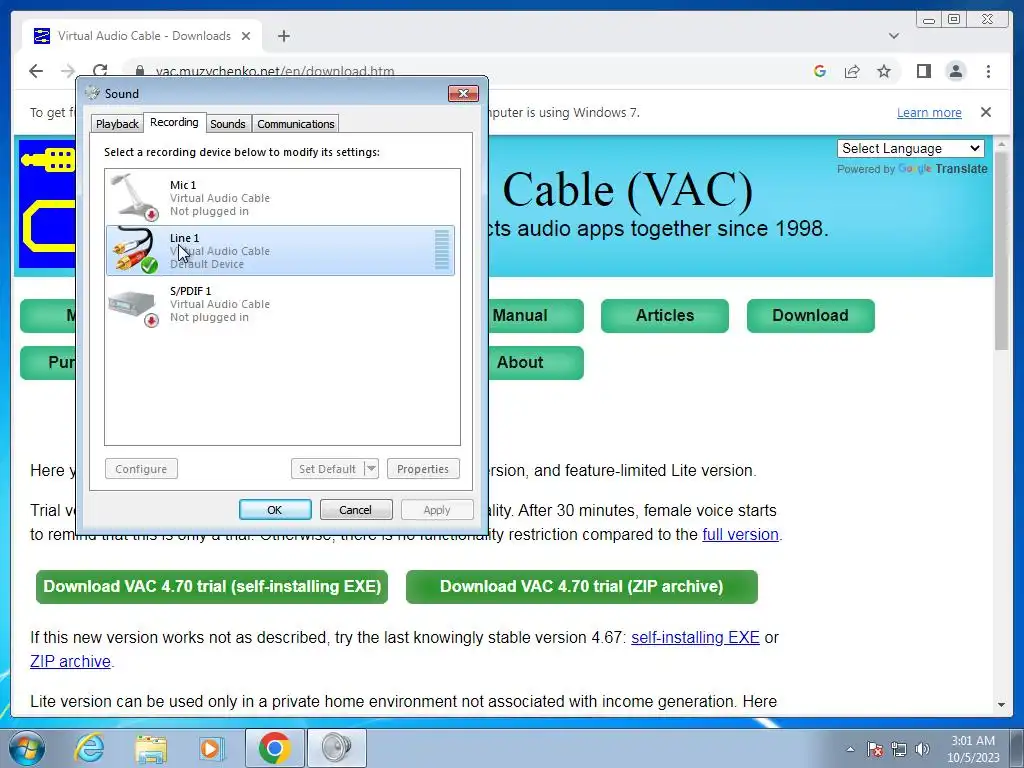Click the Configure button
Image resolution: width=1024 pixels, height=768 pixels.
141,468
